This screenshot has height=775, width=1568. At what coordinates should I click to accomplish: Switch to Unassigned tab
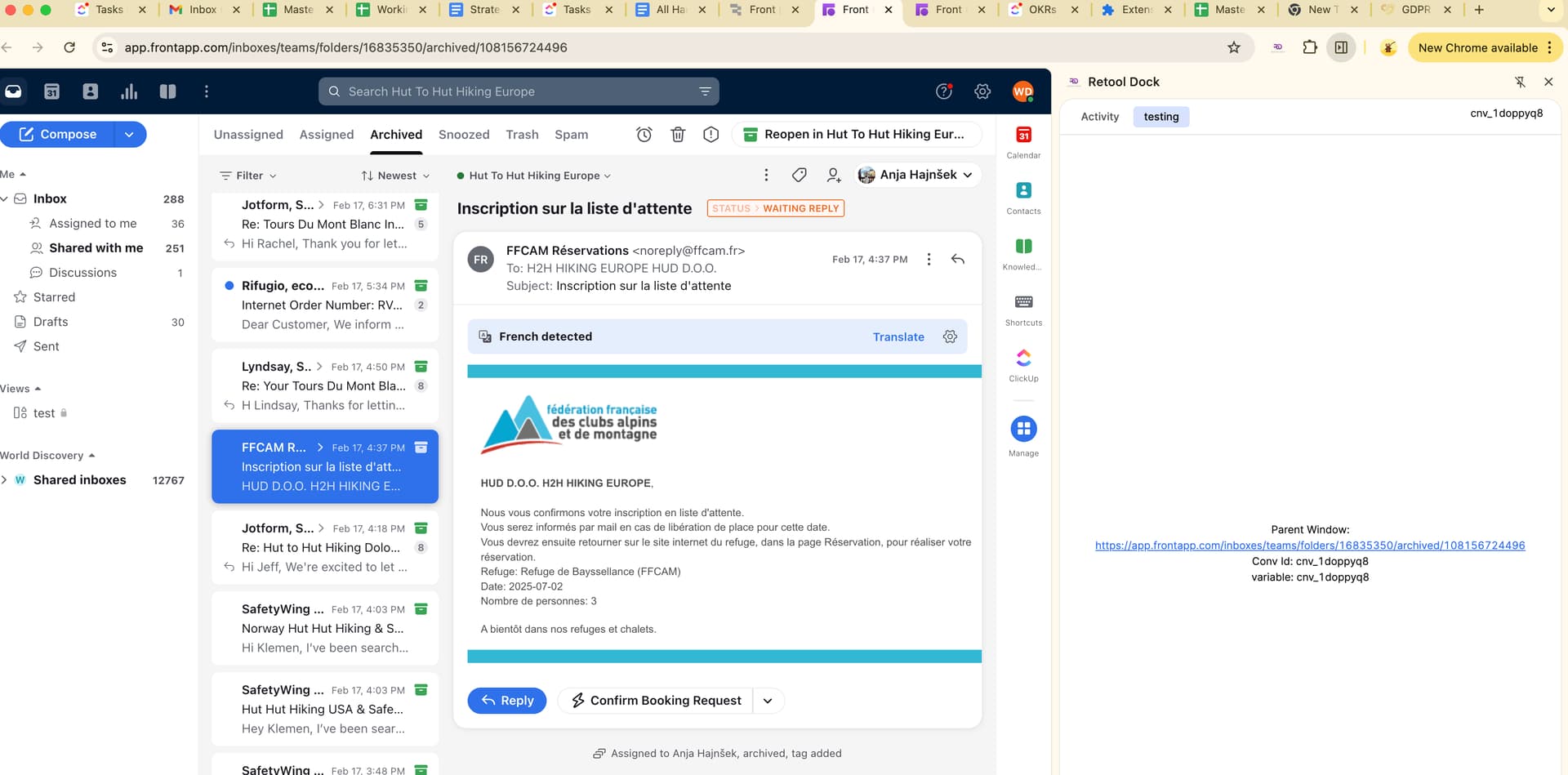click(248, 135)
